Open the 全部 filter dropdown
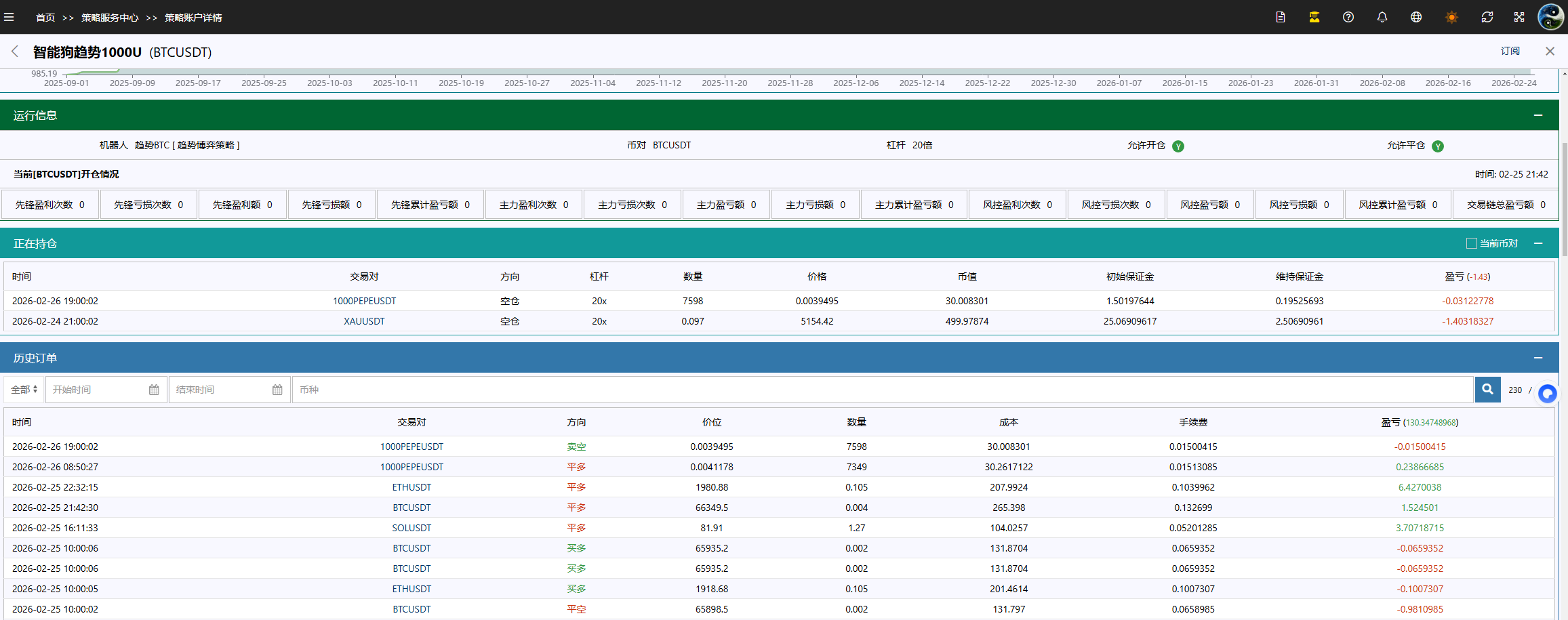1568x620 pixels. [24, 390]
